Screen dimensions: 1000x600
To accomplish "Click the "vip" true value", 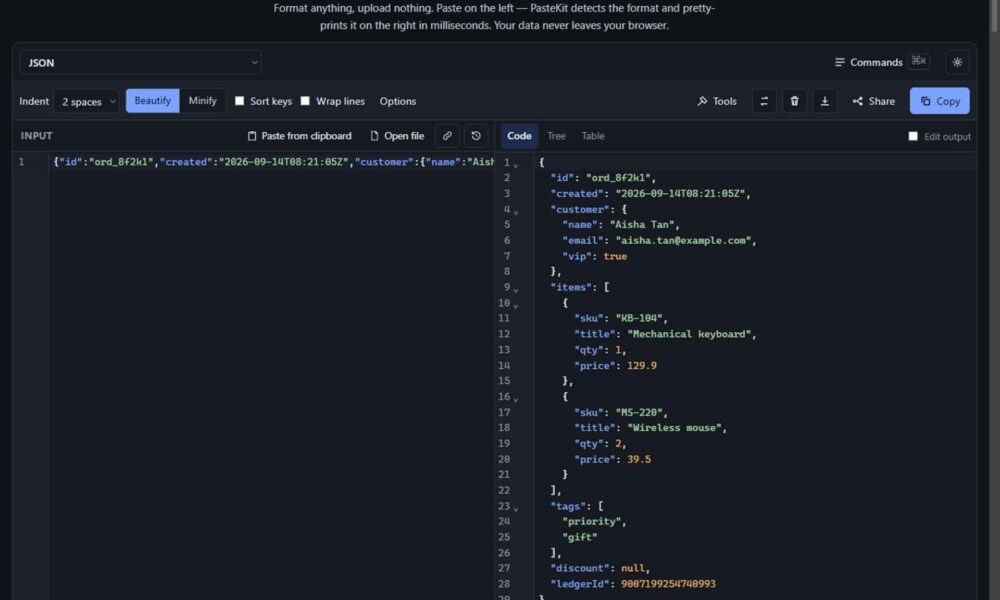I will [x=615, y=256].
